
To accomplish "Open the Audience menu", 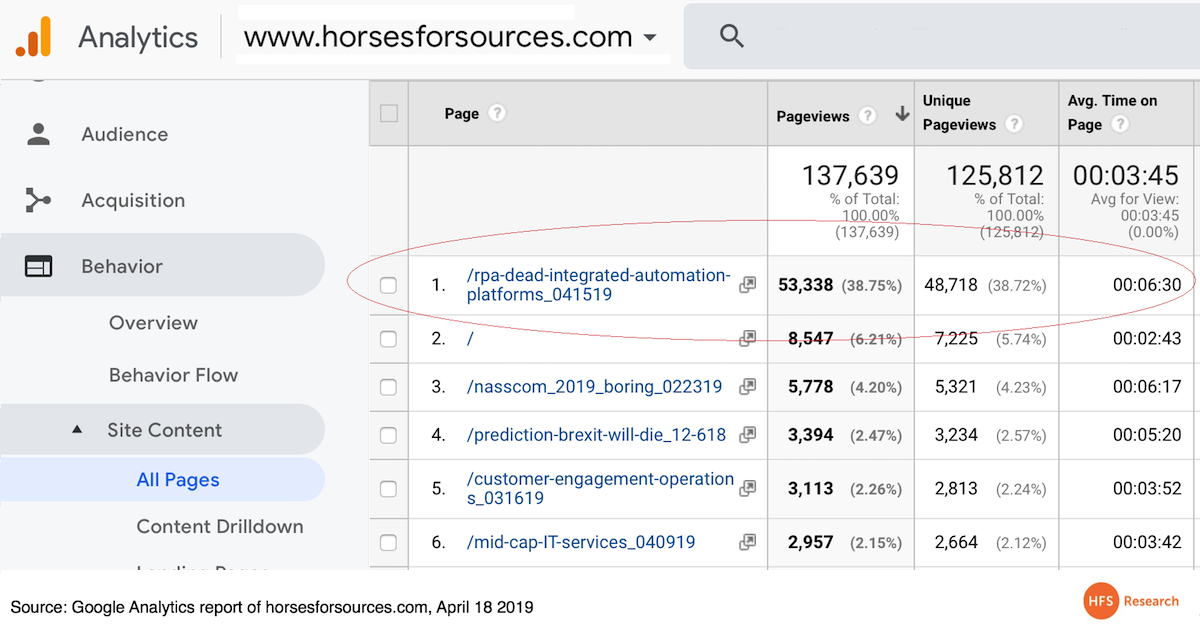I will (x=125, y=134).
